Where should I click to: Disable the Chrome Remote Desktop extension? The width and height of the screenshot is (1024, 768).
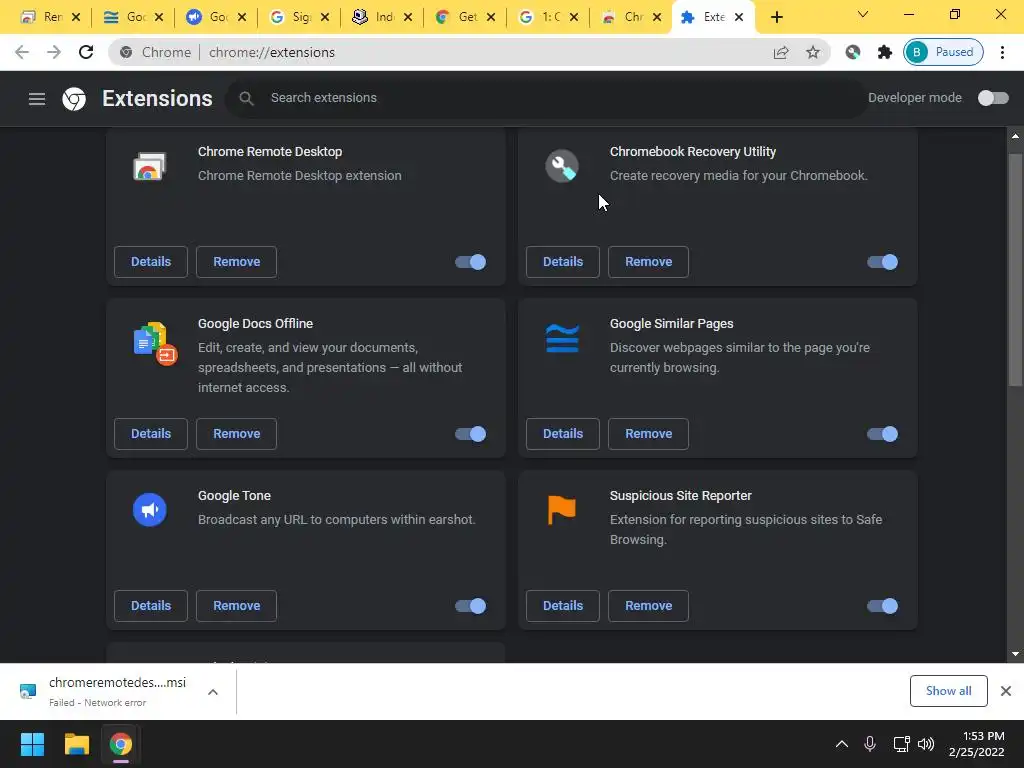(x=470, y=262)
